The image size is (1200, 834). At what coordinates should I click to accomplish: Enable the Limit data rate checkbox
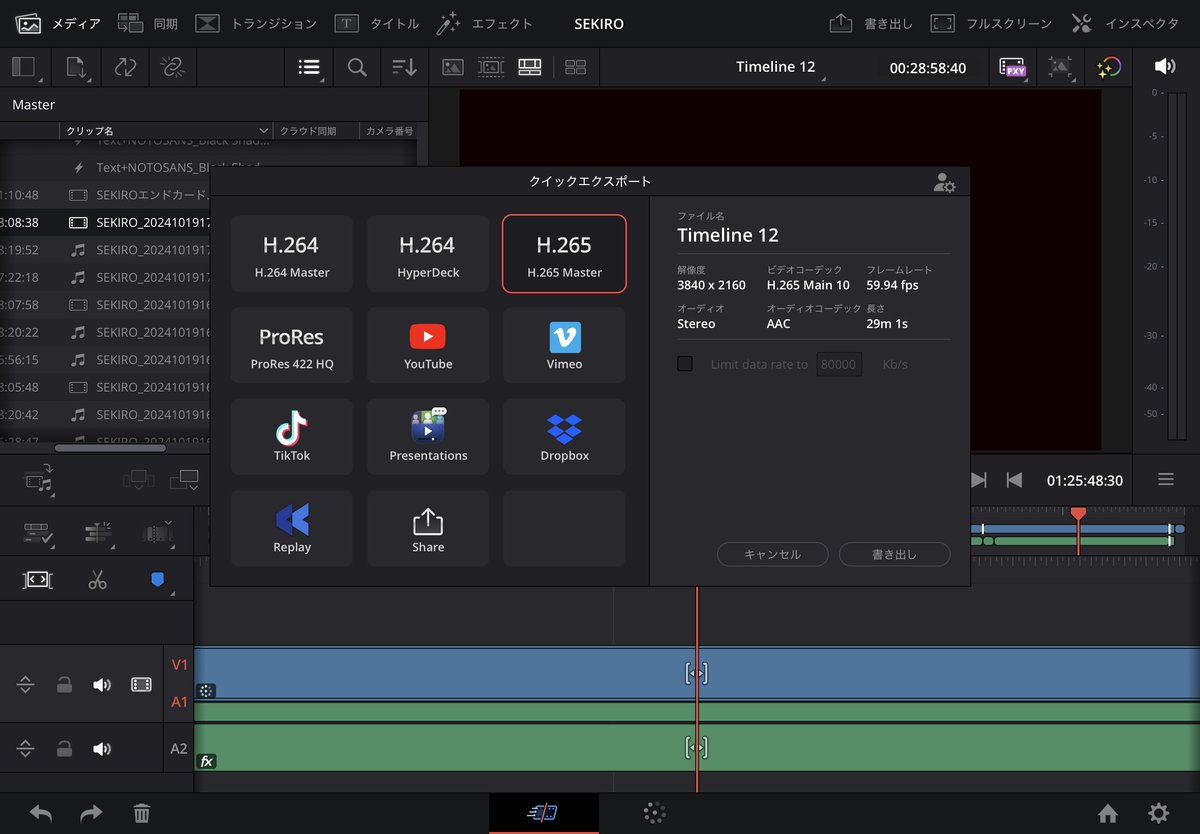coord(685,364)
